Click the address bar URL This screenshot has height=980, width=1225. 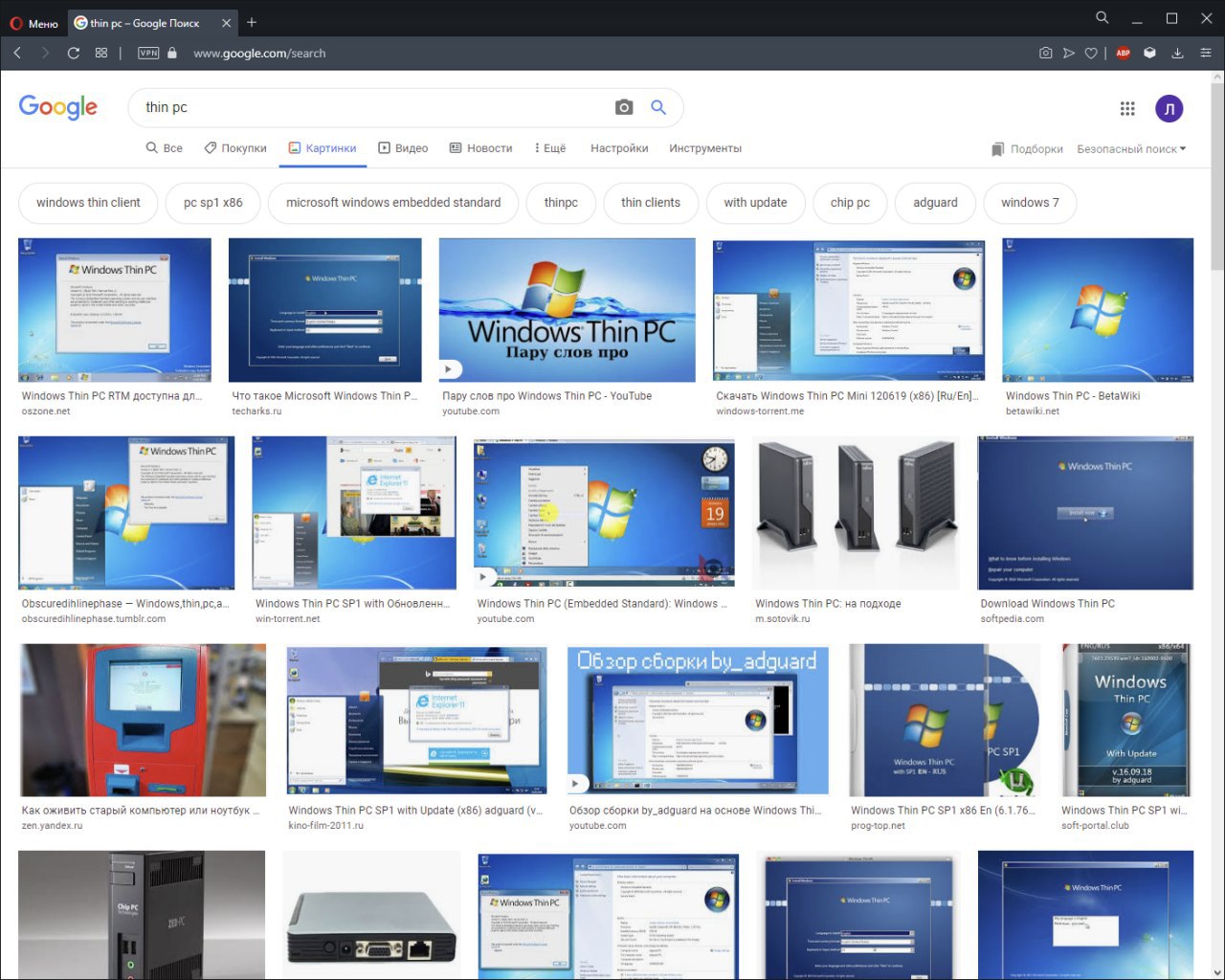click(259, 54)
